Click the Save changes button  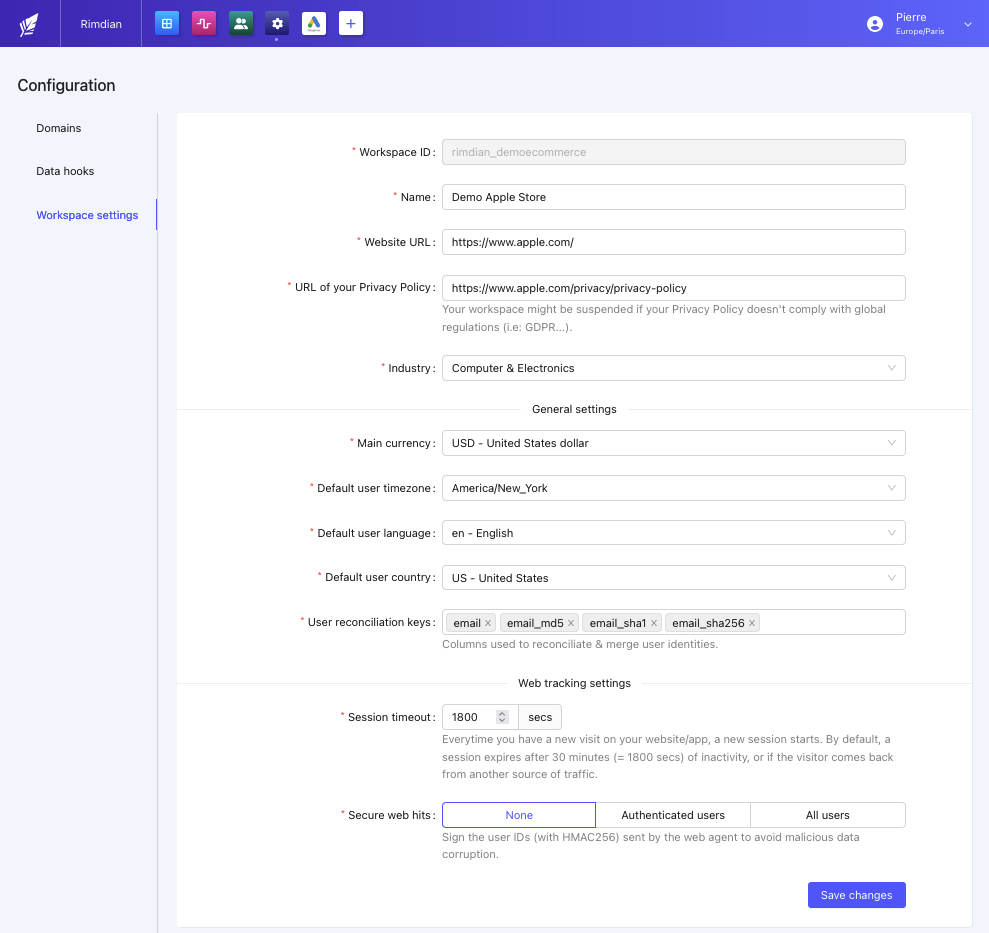point(856,895)
